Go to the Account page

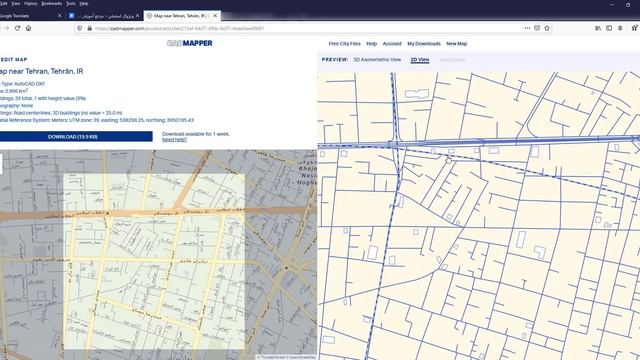pos(392,44)
